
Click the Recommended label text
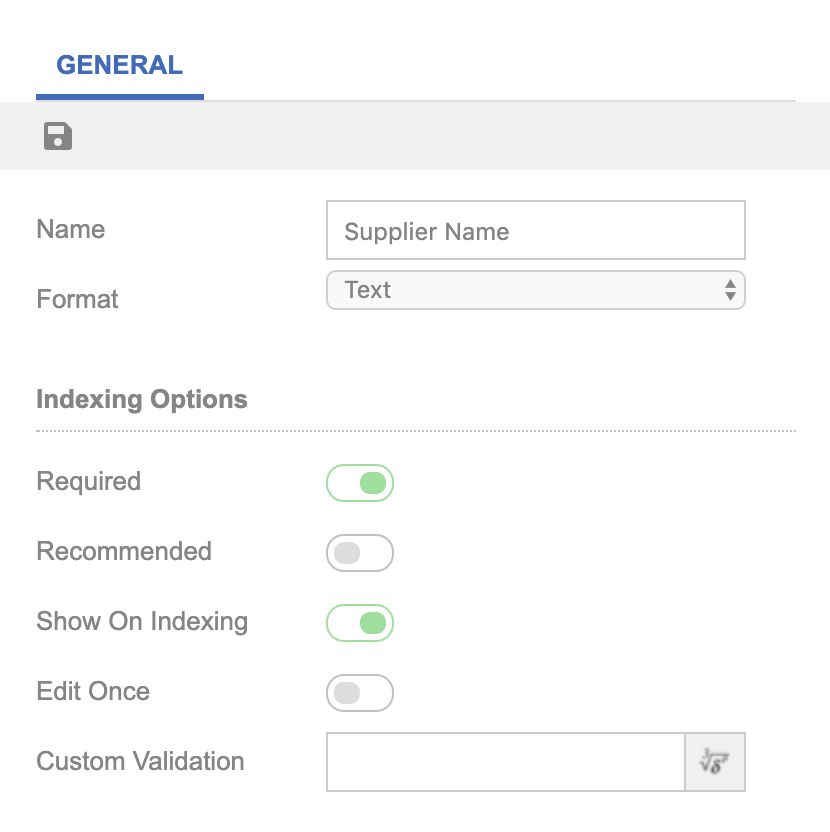click(x=124, y=552)
